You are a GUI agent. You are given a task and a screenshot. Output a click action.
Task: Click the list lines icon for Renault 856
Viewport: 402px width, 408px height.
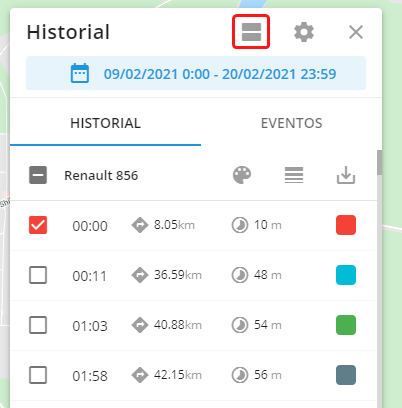pos(294,175)
